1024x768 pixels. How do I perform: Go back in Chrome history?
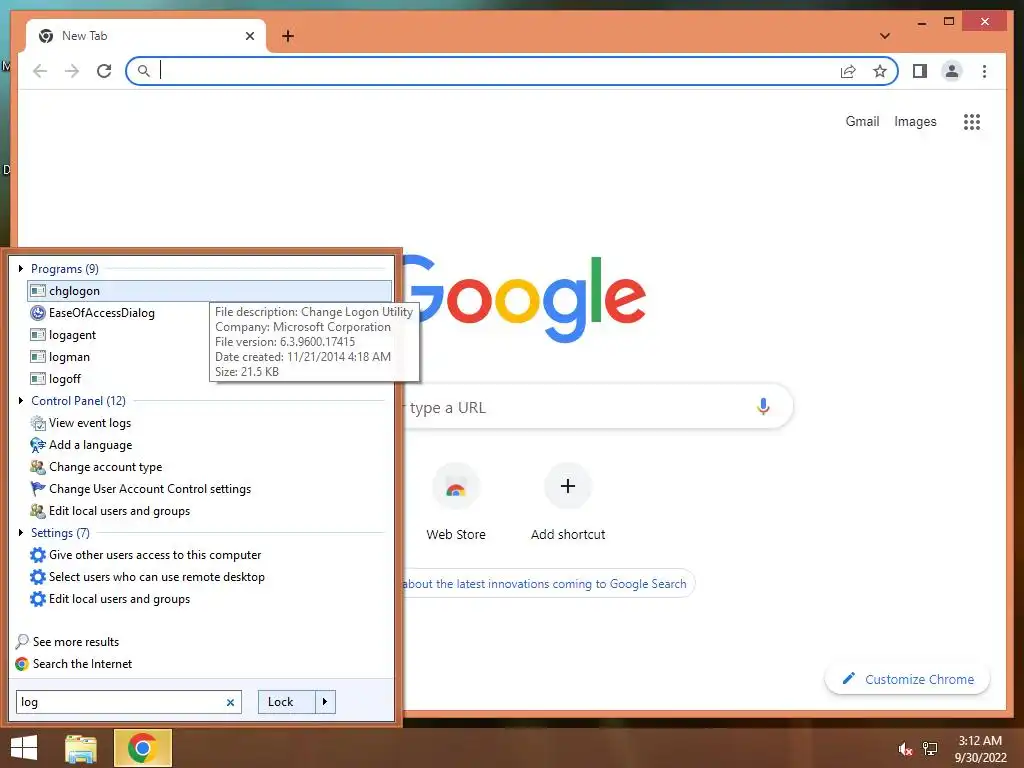click(x=40, y=71)
